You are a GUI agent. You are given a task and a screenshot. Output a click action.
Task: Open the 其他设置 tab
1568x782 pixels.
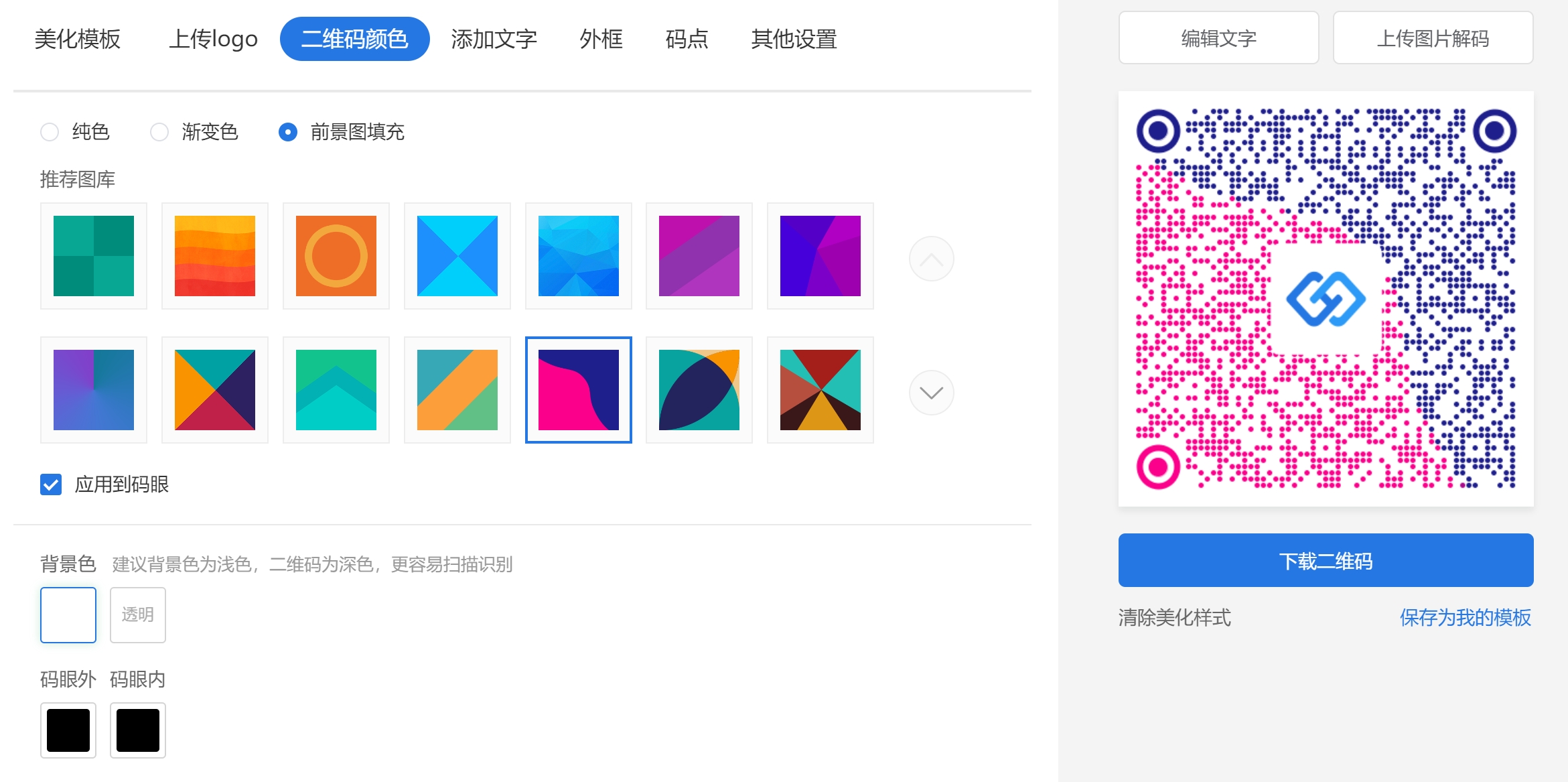tap(794, 39)
